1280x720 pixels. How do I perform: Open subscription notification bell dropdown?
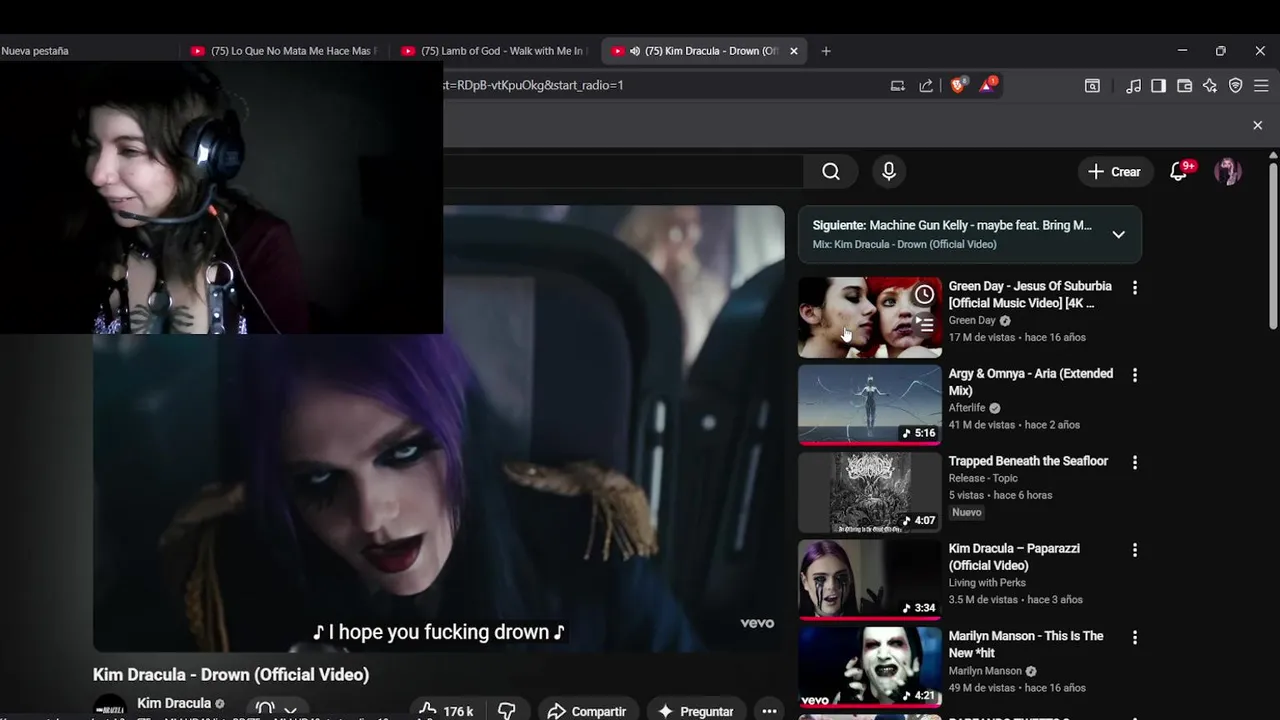pyautogui.click(x=276, y=709)
